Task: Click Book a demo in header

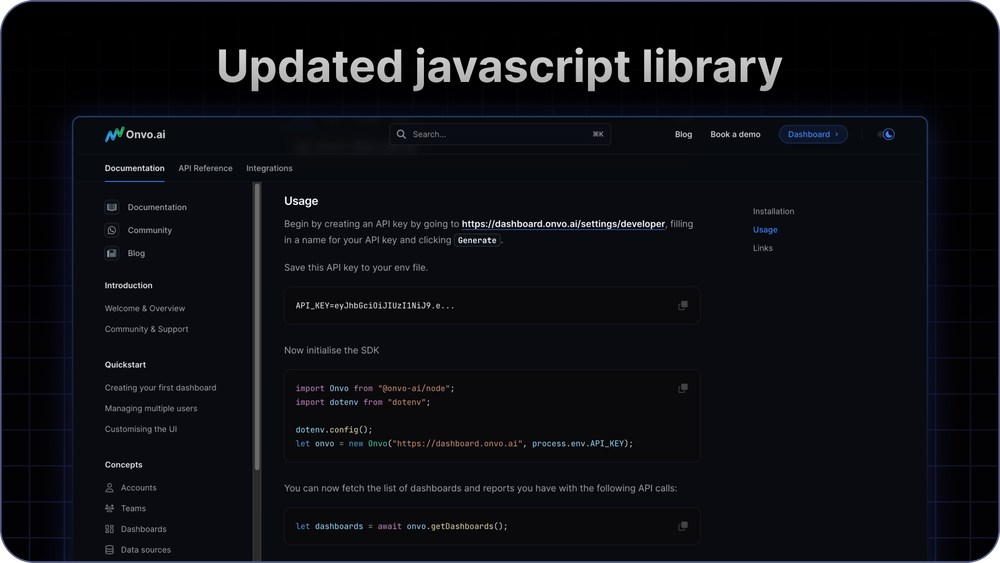Action: 735,134
